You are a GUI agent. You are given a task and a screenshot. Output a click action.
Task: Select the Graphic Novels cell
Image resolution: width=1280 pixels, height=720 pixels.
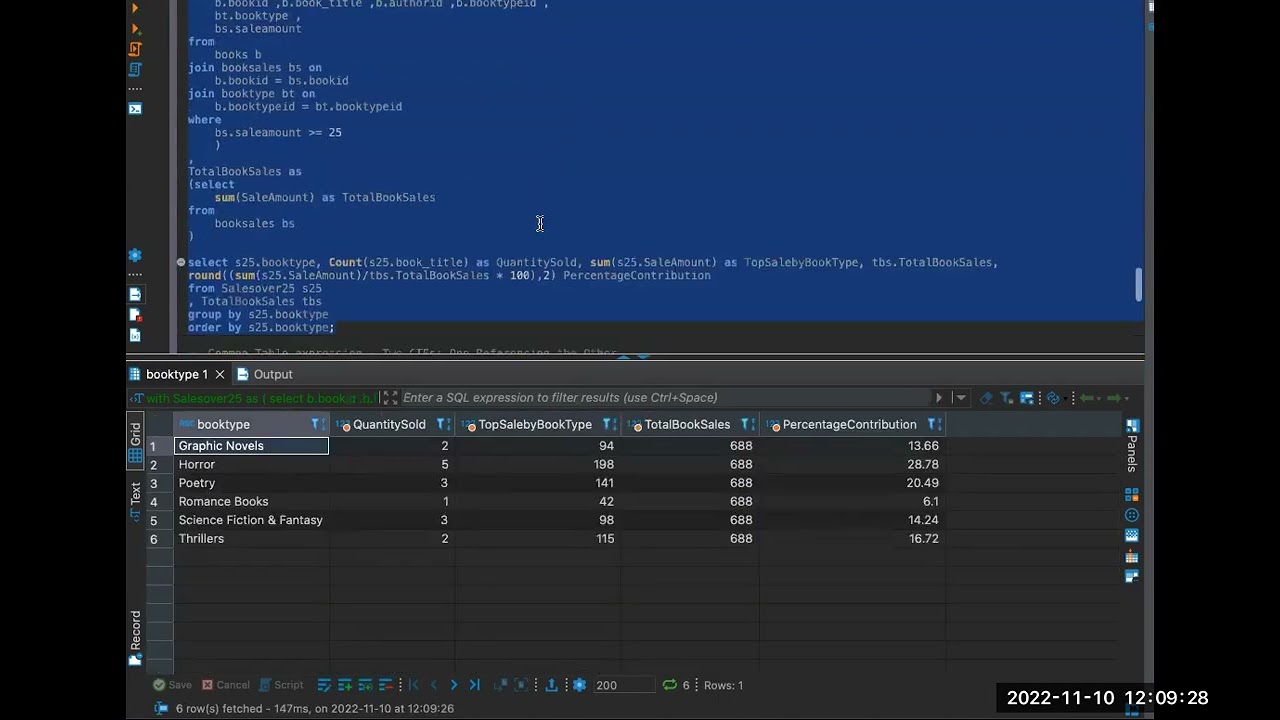[251, 446]
